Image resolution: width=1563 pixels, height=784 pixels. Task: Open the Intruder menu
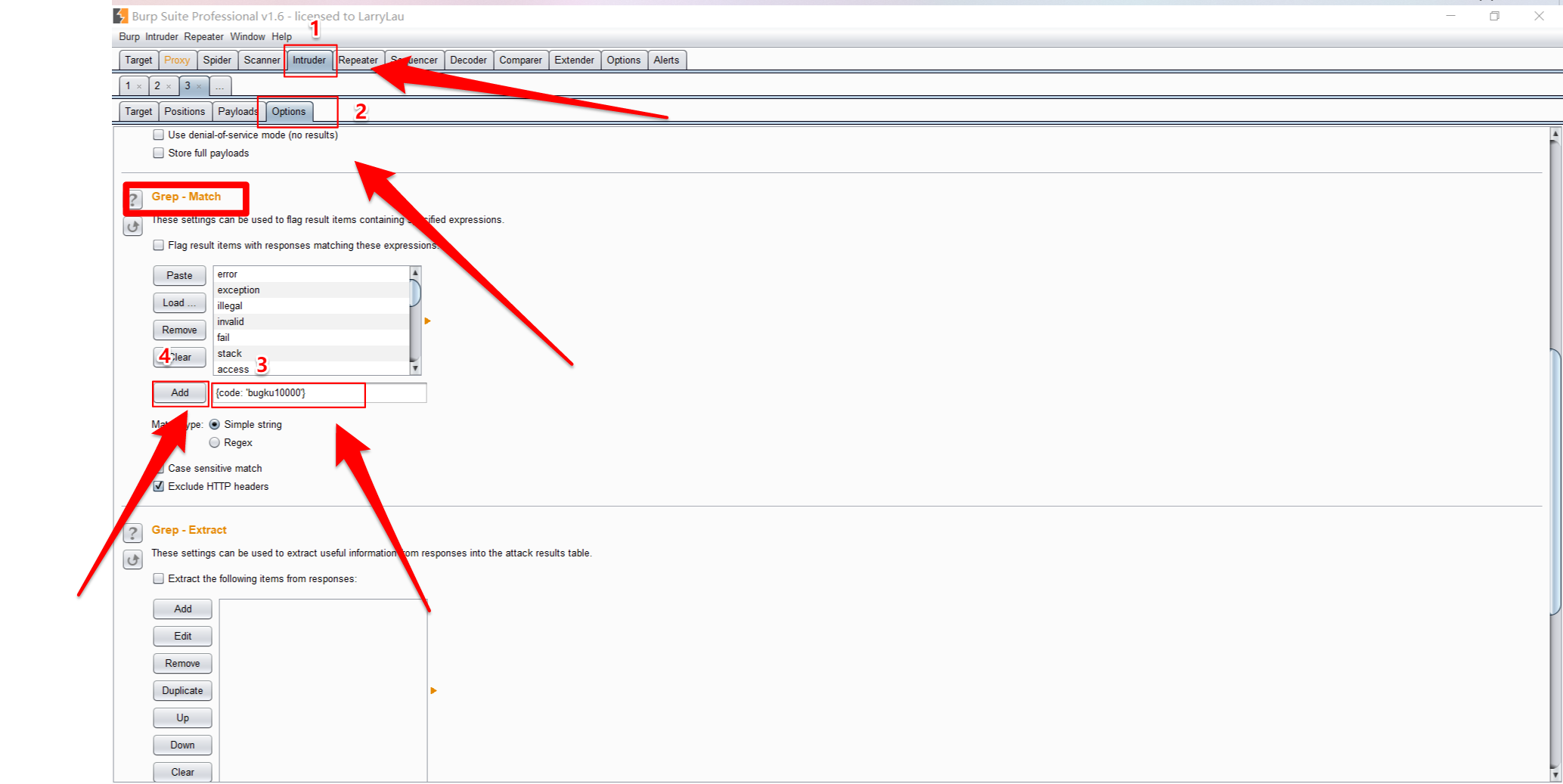pyautogui.click(x=162, y=37)
